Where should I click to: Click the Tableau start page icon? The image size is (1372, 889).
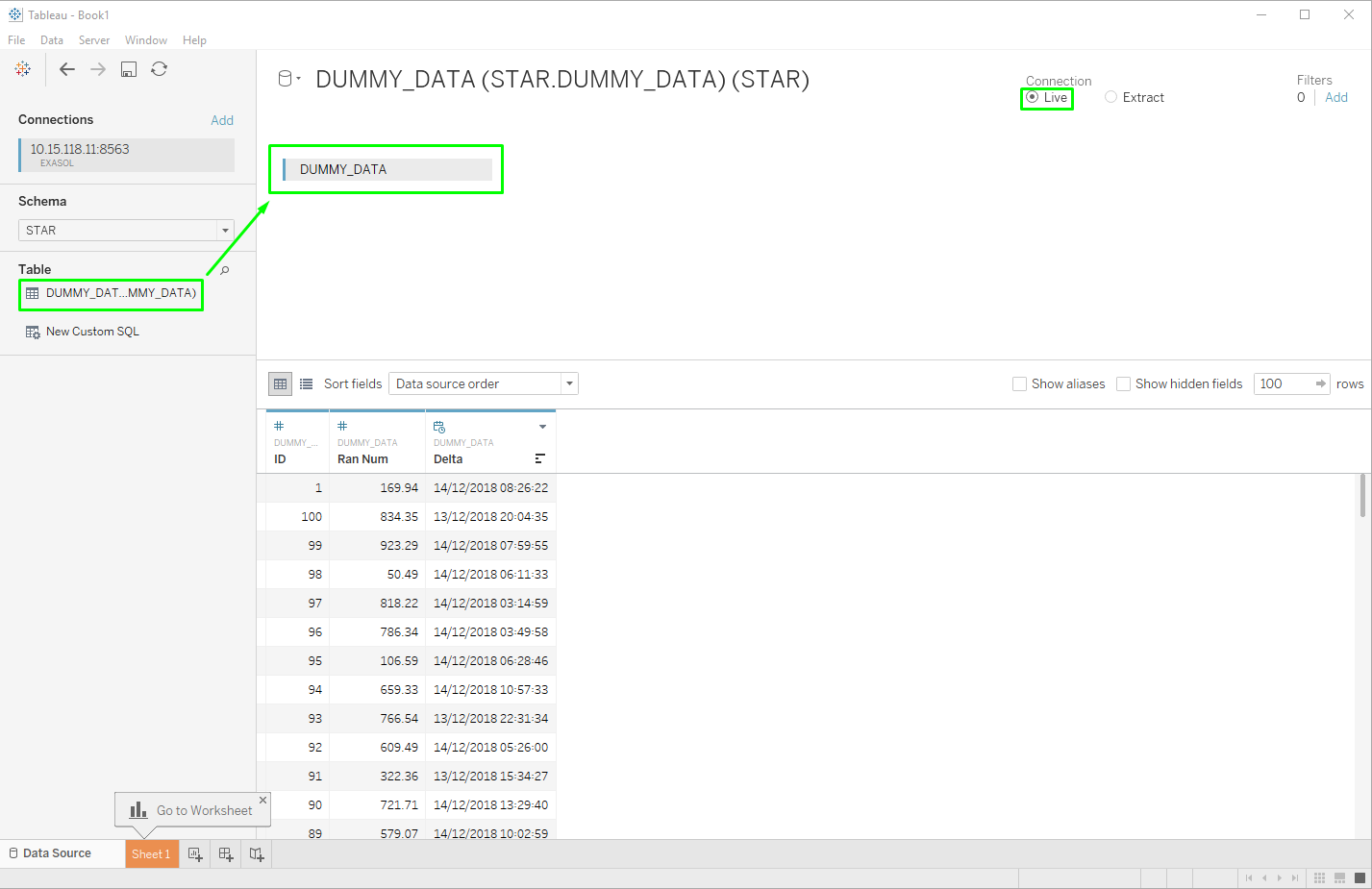23,69
